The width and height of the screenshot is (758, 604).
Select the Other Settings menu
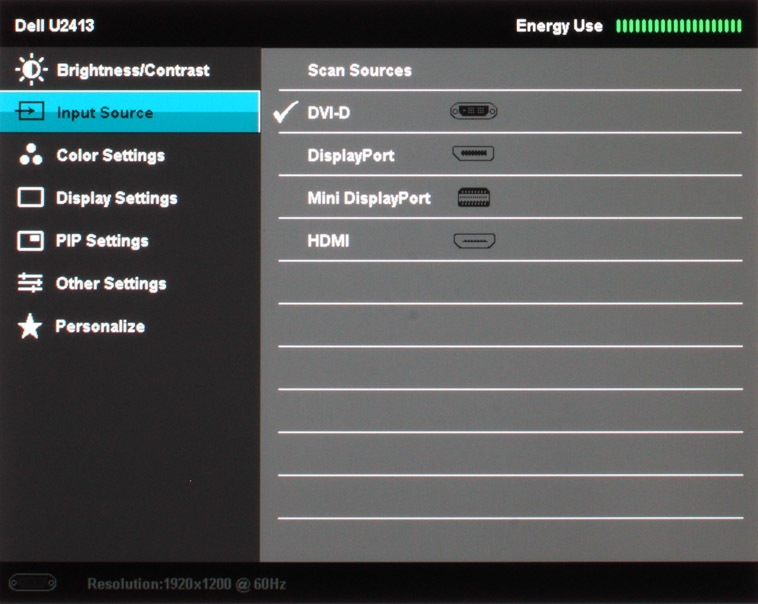click(x=130, y=283)
